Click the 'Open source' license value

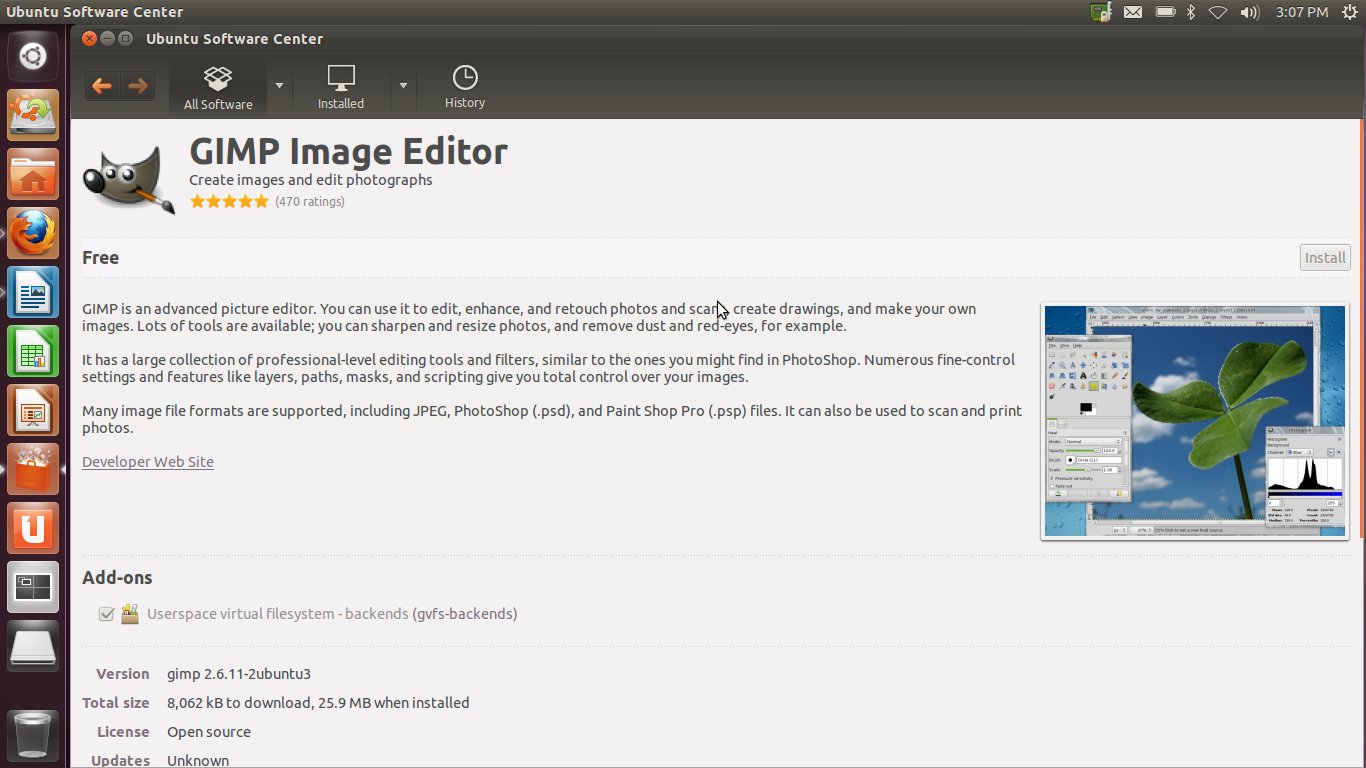click(209, 732)
